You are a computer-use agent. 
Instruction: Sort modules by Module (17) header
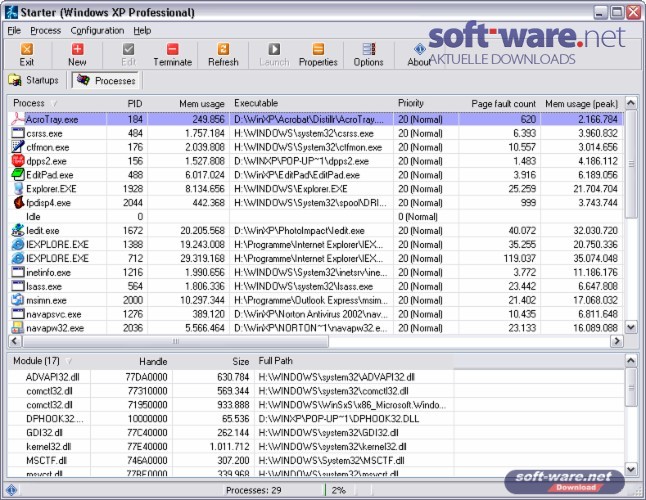[49, 361]
